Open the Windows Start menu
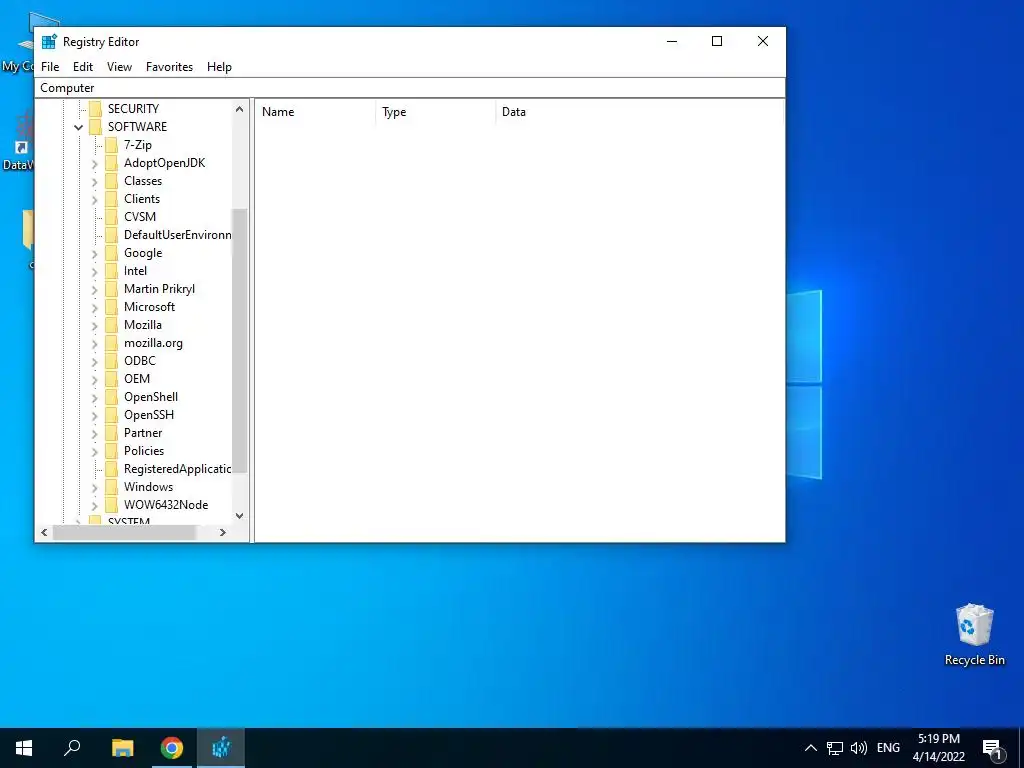The height and width of the screenshot is (768, 1024). point(24,748)
